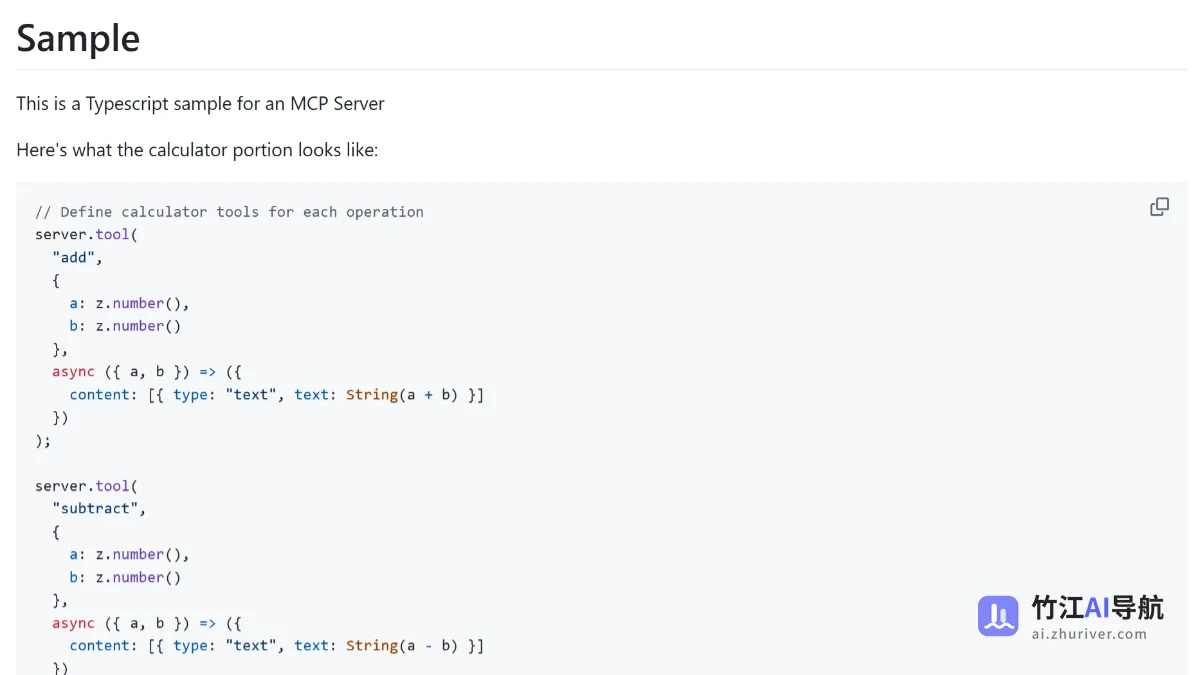Screen dimensions: 1200x675
Task: Click the closing ");" after the add tool
Action: click(43, 440)
